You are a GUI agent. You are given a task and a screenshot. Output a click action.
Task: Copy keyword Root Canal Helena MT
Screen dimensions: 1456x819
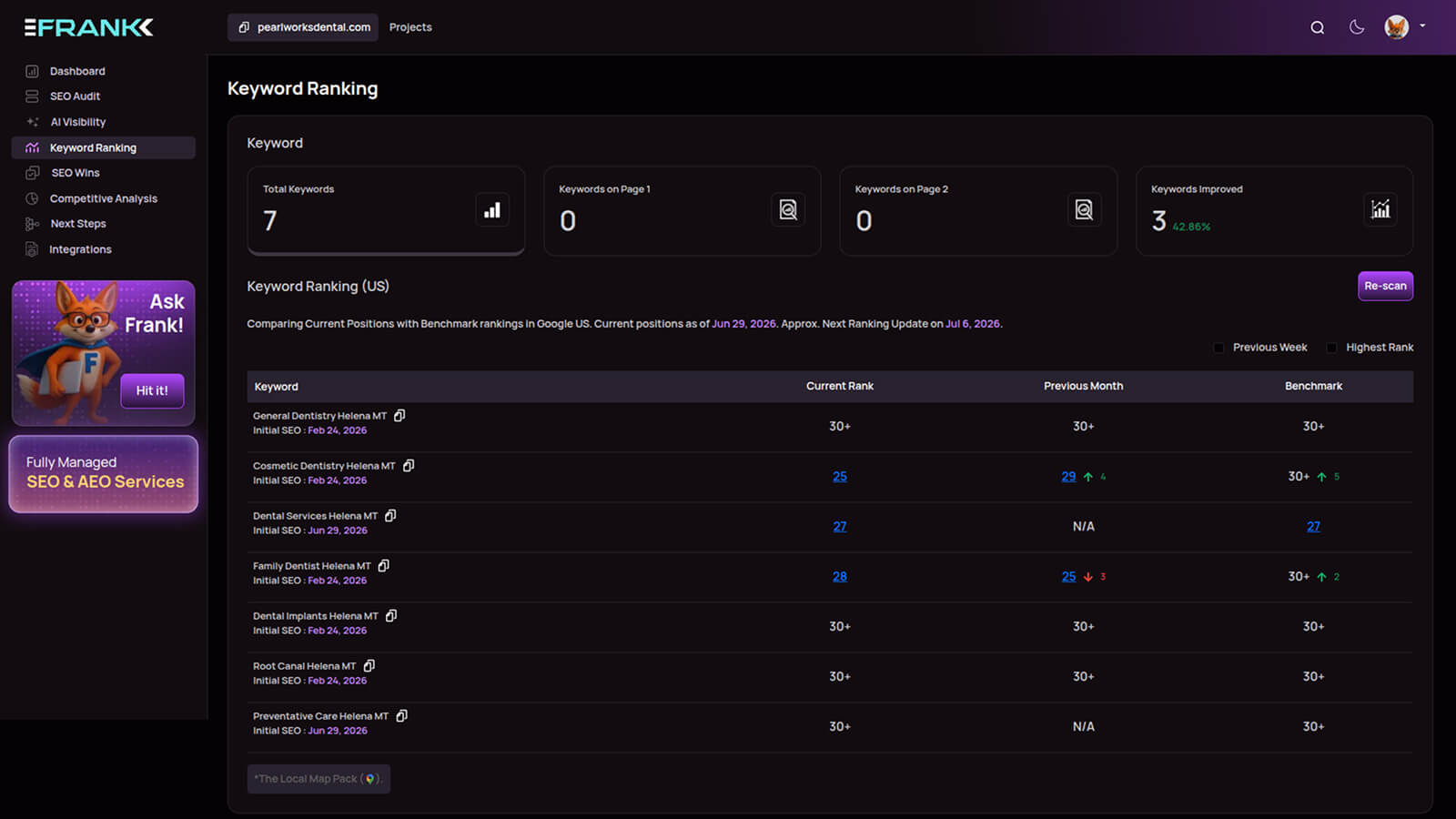(x=369, y=666)
